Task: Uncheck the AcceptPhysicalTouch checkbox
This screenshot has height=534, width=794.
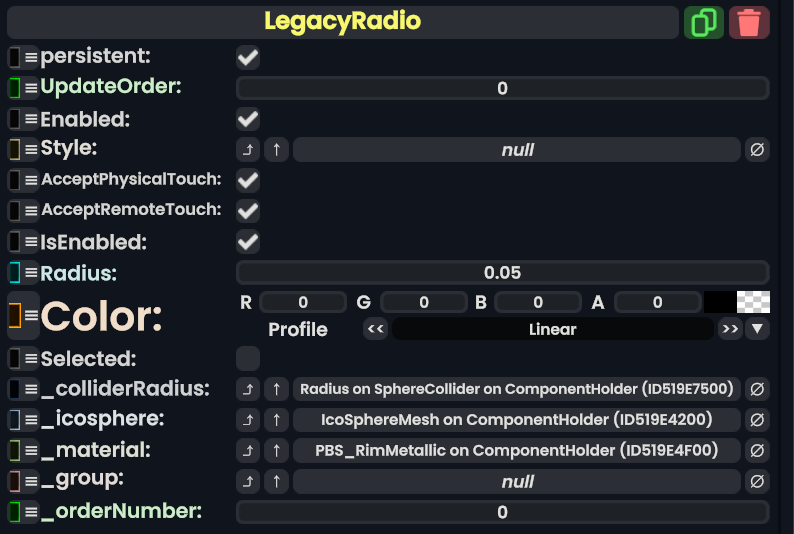Action: (x=248, y=180)
